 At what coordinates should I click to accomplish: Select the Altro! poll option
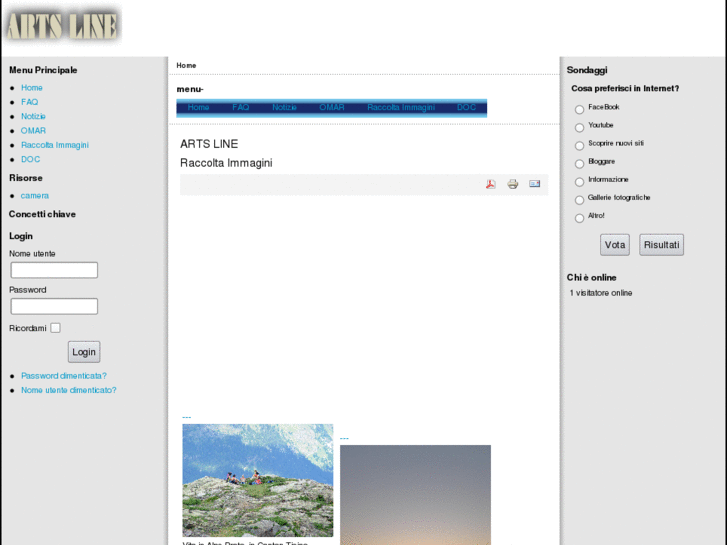(x=579, y=218)
